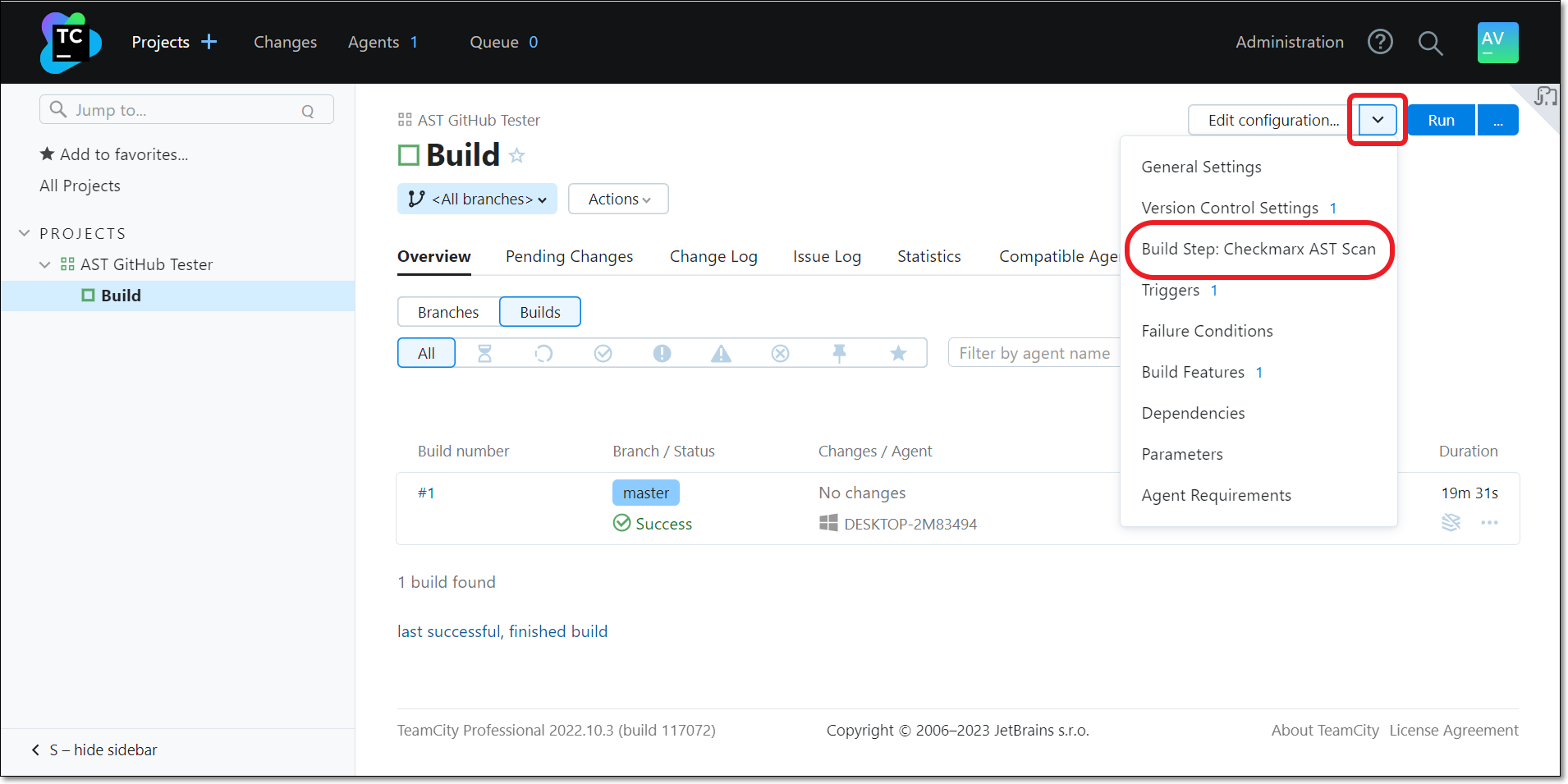Switch to Builds view toggle
This screenshot has height=784, width=1568.
tap(540, 312)
